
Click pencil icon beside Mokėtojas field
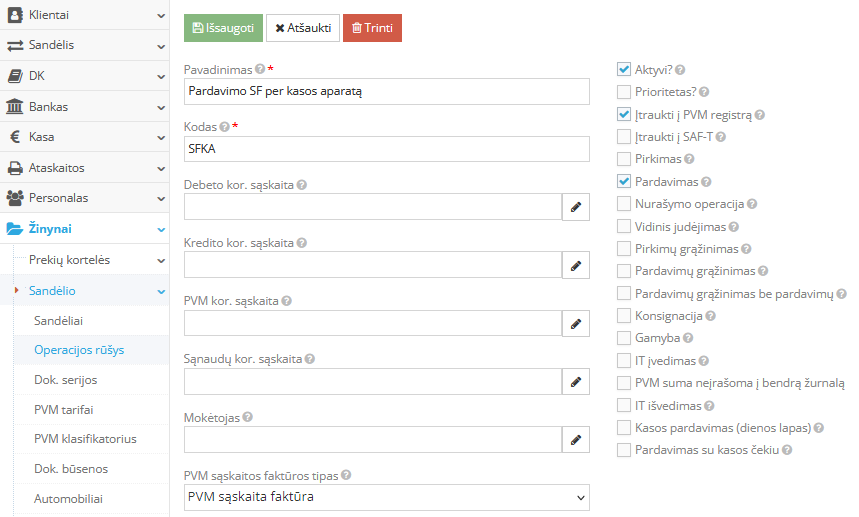pyautogui.click(x=575, y=440)
